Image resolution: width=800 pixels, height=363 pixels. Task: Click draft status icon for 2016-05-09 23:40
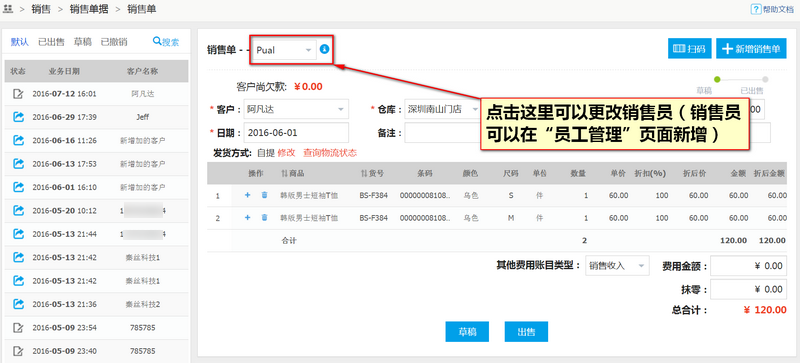pyautogui.click(x=18, y=351)
